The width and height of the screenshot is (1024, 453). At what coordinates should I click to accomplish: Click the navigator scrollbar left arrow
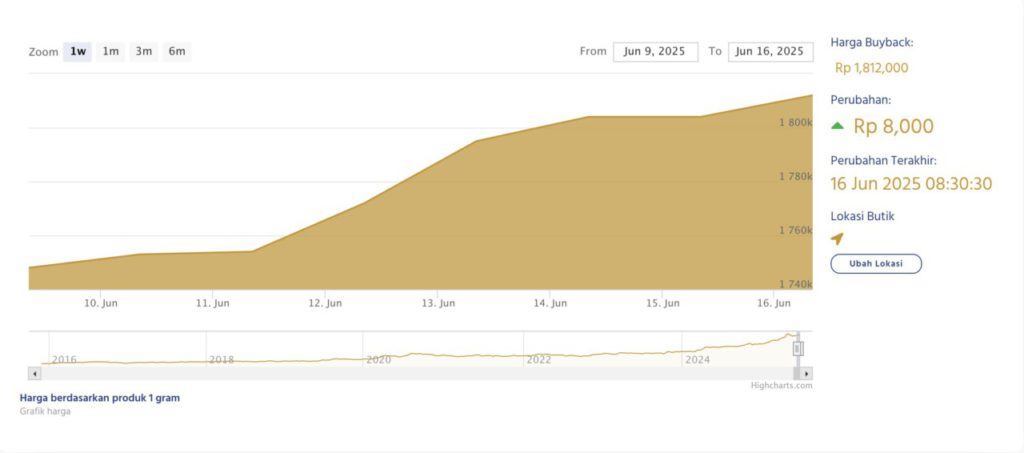tap(34, 373)
